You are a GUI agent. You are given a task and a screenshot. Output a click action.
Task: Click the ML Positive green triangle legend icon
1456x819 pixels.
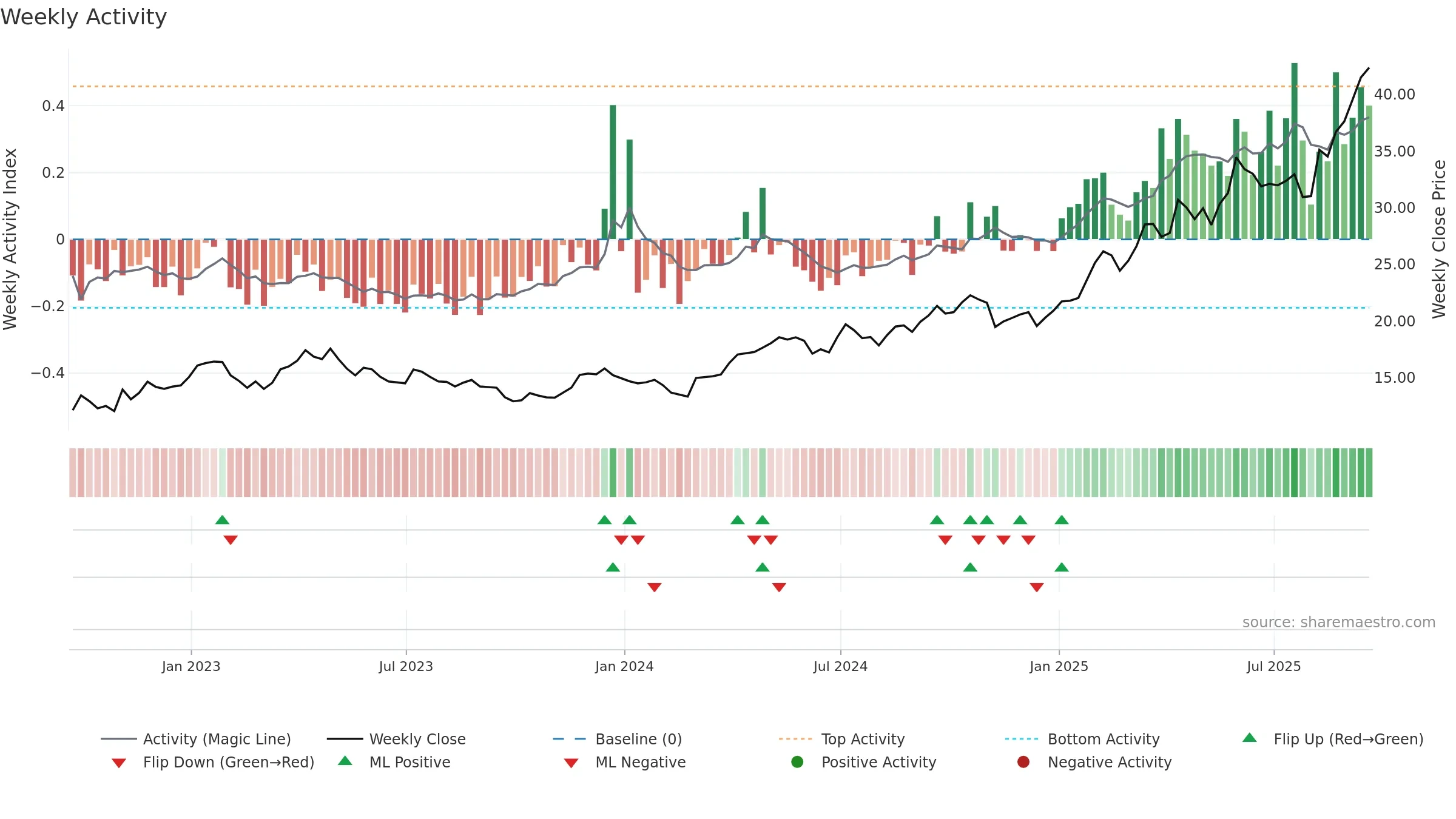pos(345,761)
